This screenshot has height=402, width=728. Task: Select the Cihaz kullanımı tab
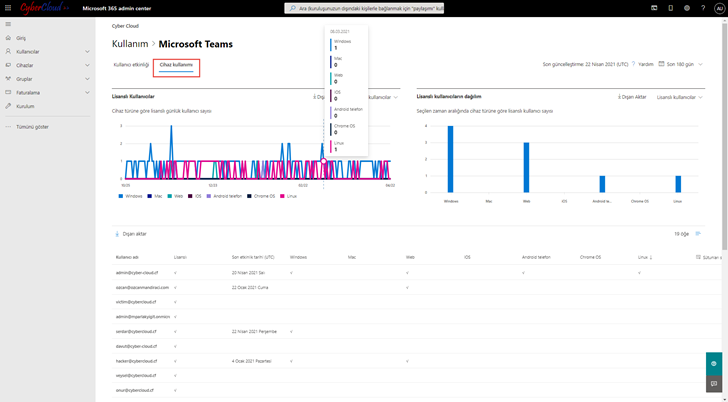176,65
